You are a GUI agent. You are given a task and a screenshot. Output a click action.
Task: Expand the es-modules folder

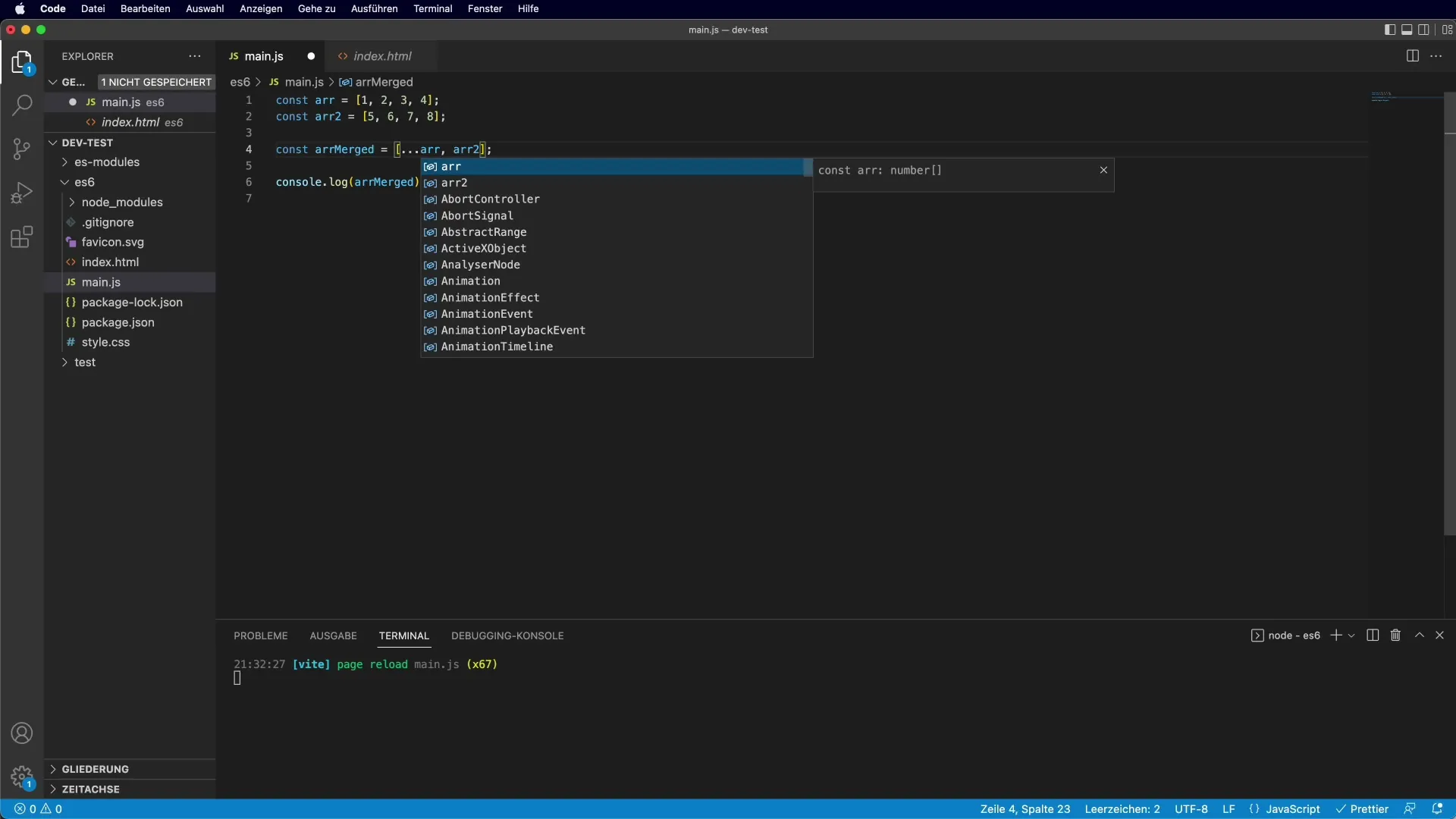(x=107, y=162)
